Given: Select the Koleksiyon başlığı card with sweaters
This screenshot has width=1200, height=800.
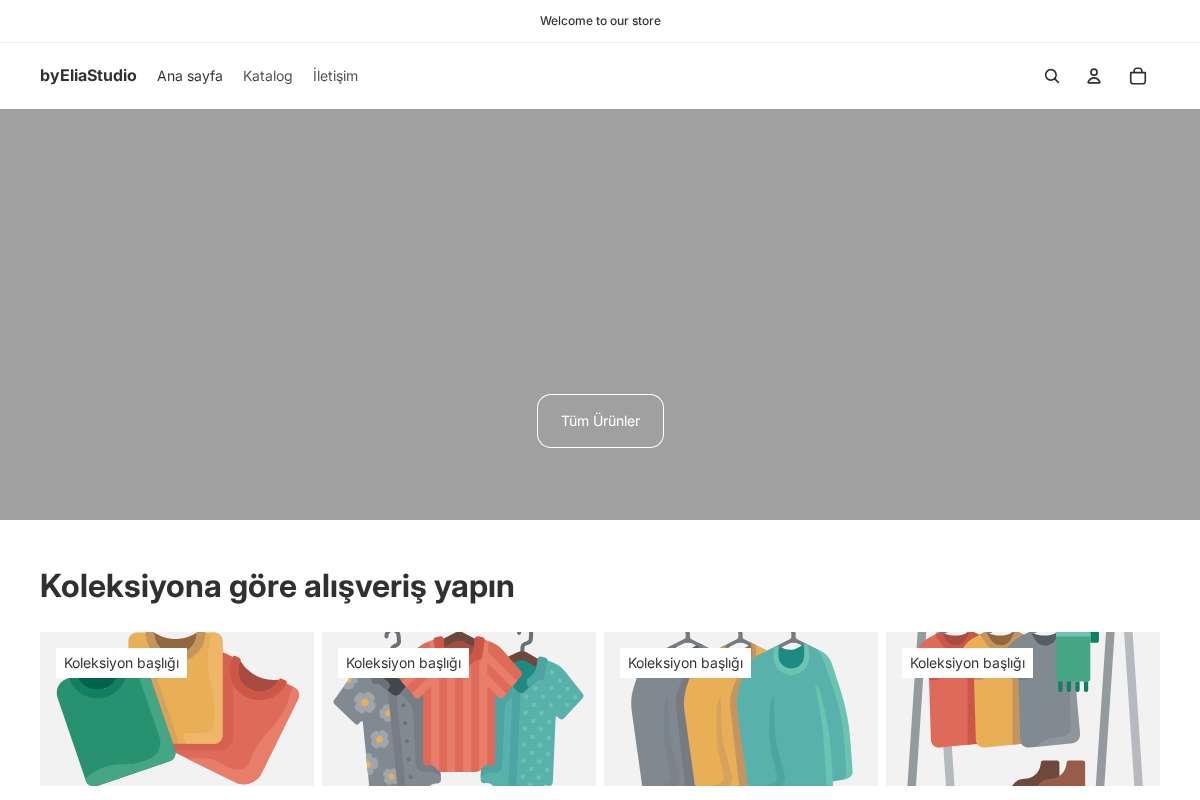Looking at the screenshot, I should (x=686, y=662).
